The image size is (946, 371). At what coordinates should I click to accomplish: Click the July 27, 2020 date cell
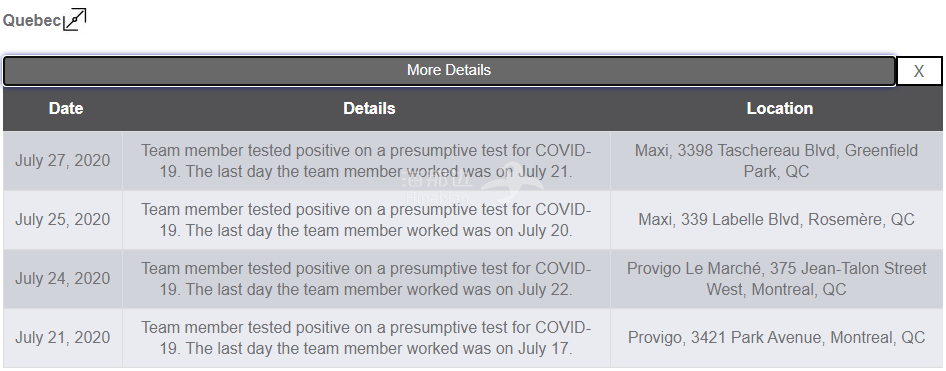click(63, 161)
